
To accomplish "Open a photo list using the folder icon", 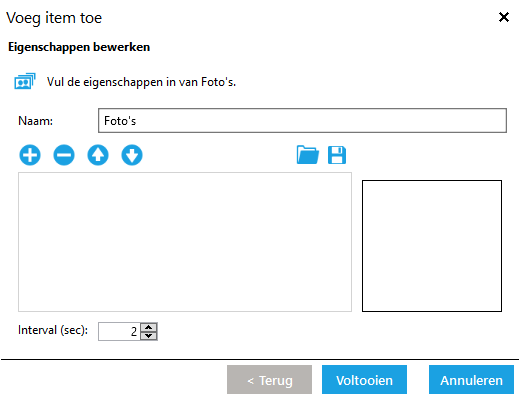I will pyautogui.click(x=307, y=155).
